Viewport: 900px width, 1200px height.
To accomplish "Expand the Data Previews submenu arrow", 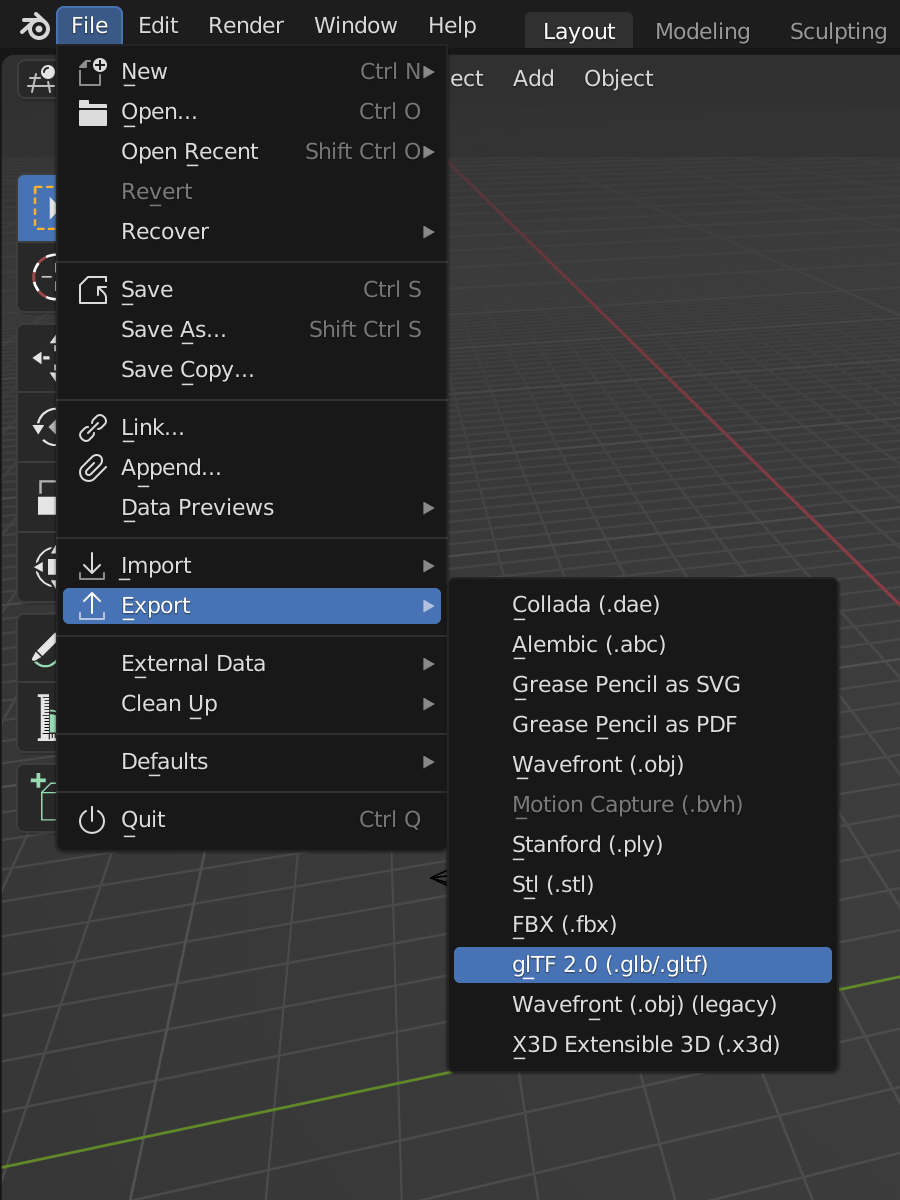I will [x=429, y=508].
